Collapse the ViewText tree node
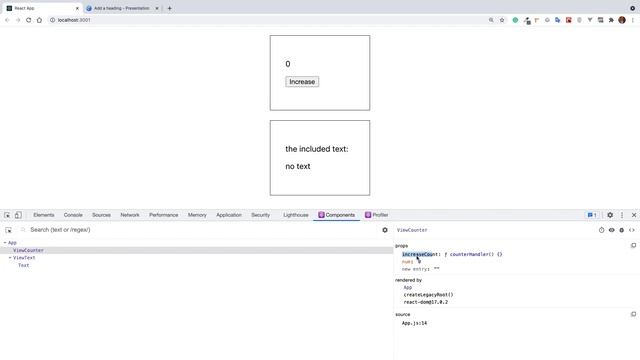The height and width of the screenshot is (360, 640). tap(10, 258)
